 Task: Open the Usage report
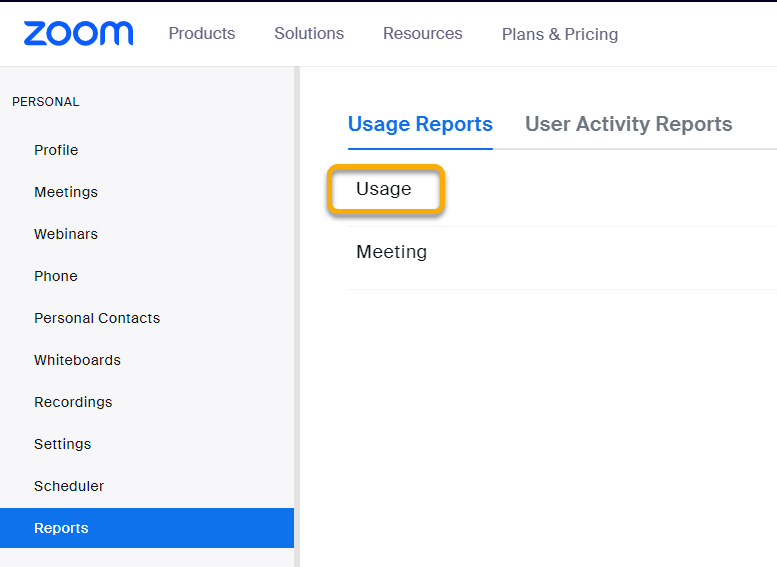point(384,189)
